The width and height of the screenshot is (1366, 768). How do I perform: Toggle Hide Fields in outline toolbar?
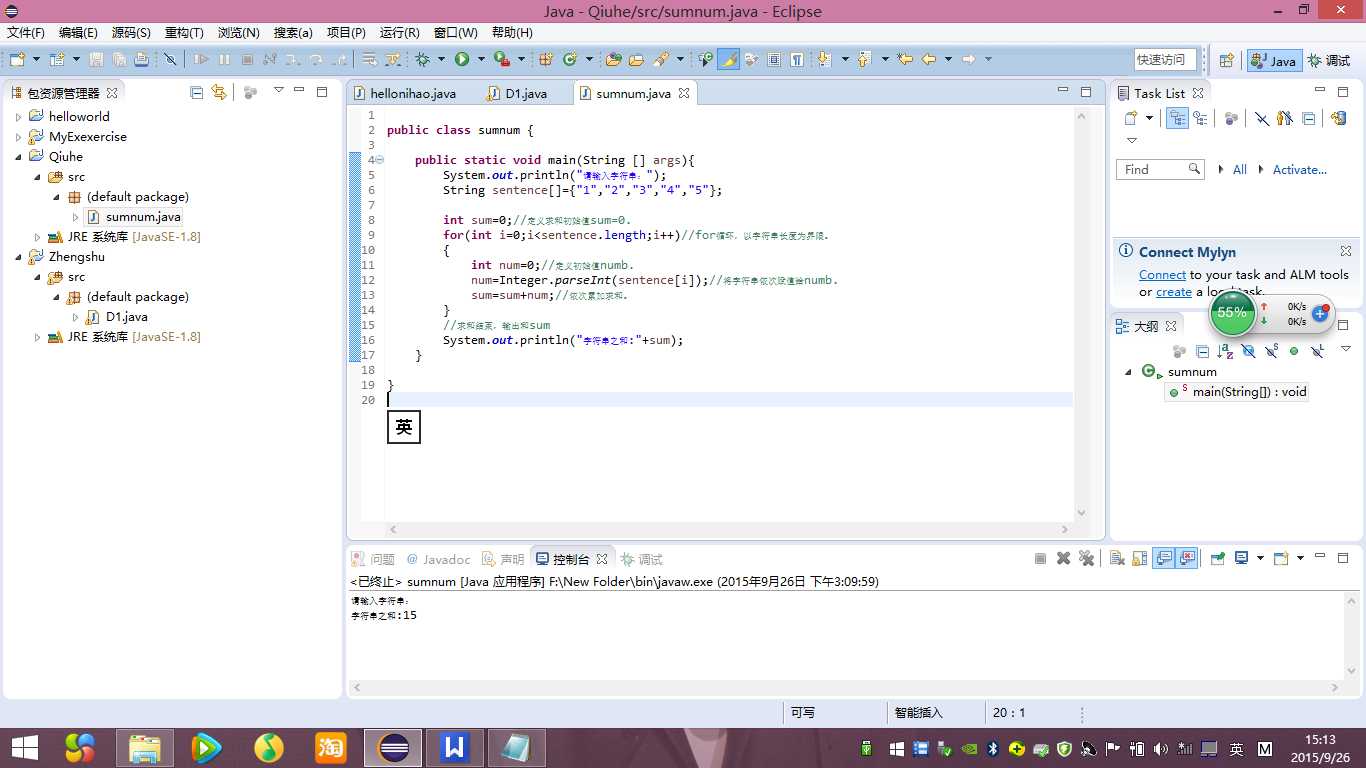tap(1248, 351)
